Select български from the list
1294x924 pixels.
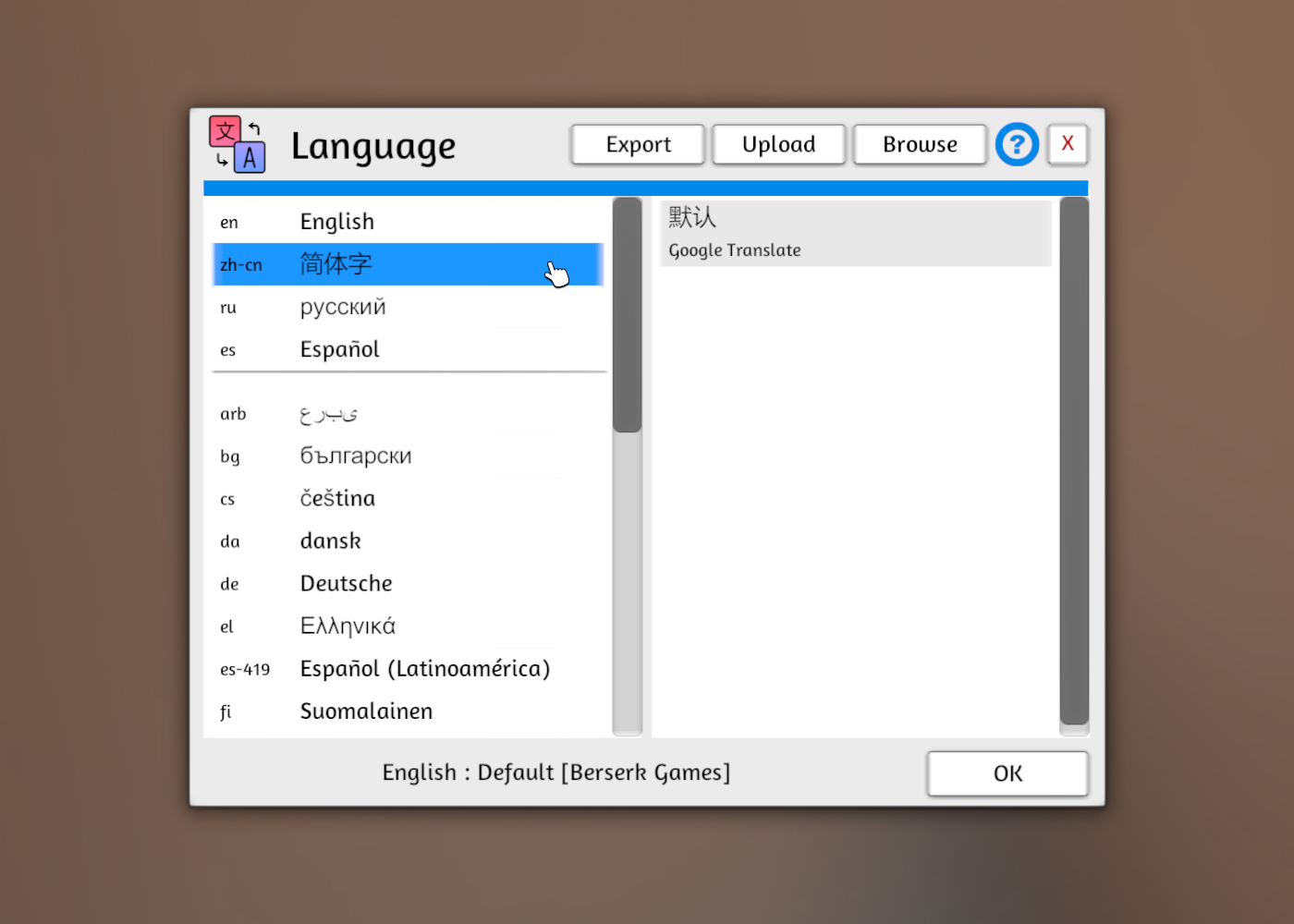click(x=407, y=456)
